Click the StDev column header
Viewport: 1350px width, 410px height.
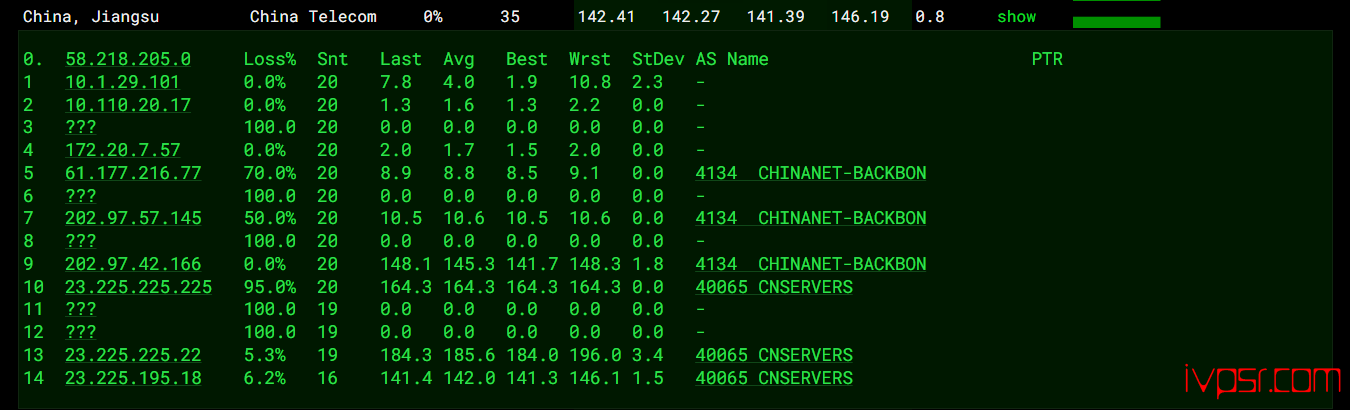(658, 59)
